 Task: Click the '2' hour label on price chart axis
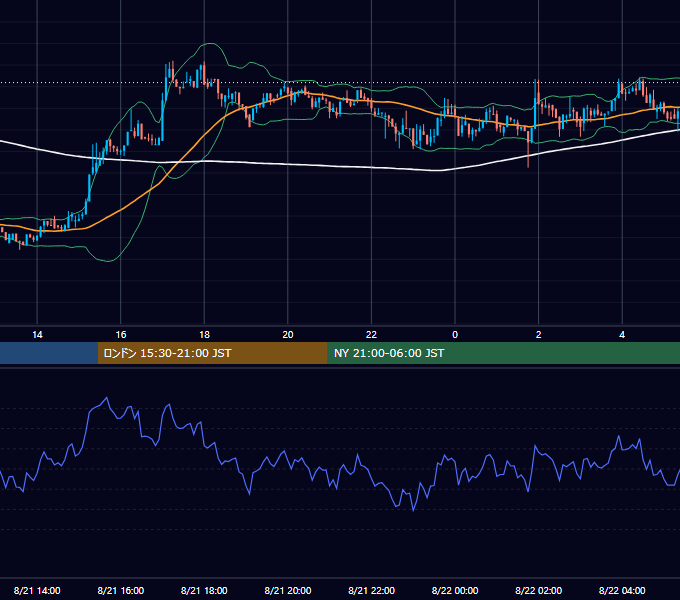click(539, 335)
